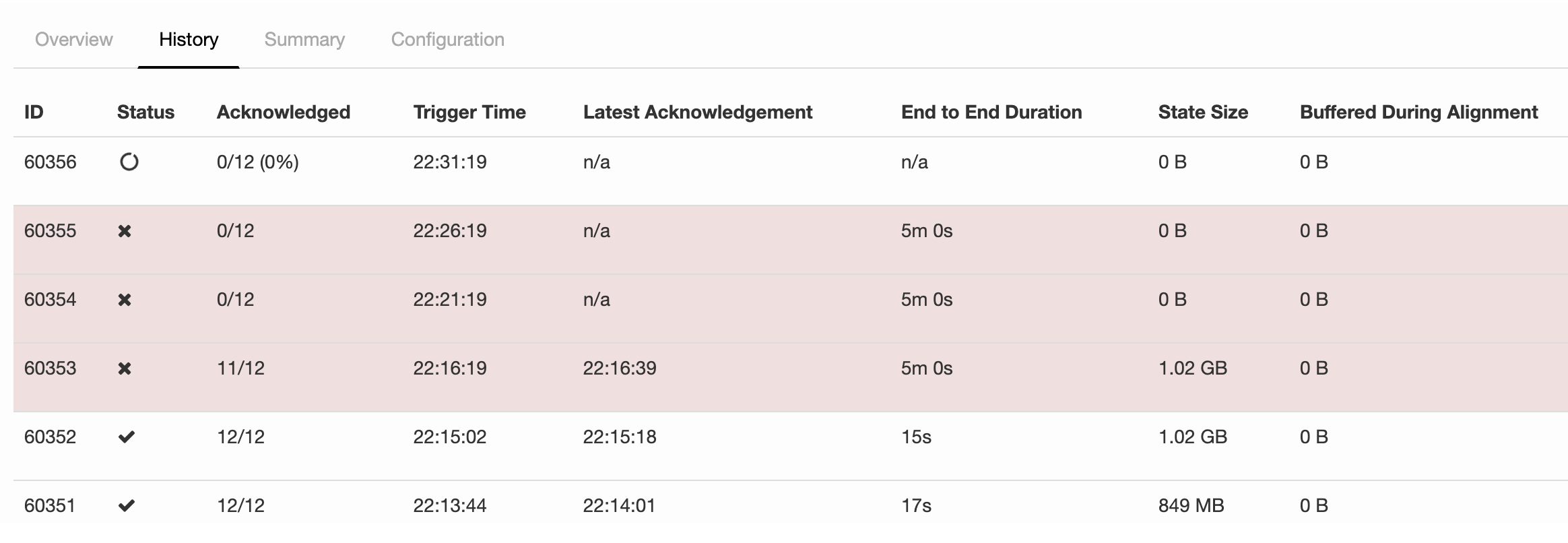Click the in-progress spinner icon for checkpoint 60356
The width and height of the screenshot is (1568, 543).
click(x=129, y=162)
